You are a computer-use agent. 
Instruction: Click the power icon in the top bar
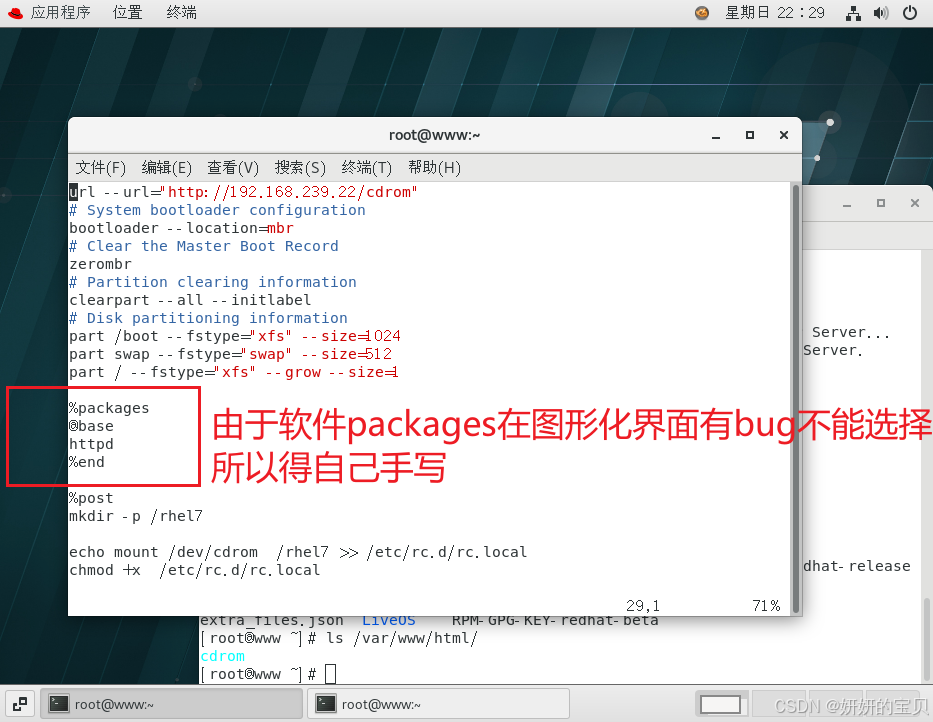(910, 12)
